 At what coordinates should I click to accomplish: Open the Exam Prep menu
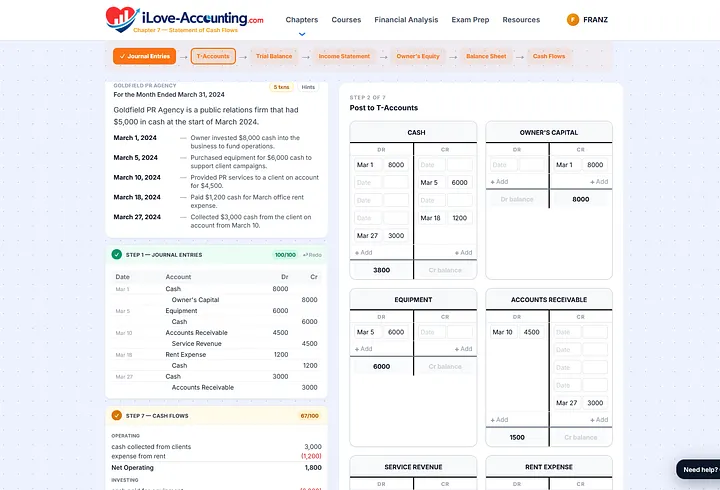(470, 20)
